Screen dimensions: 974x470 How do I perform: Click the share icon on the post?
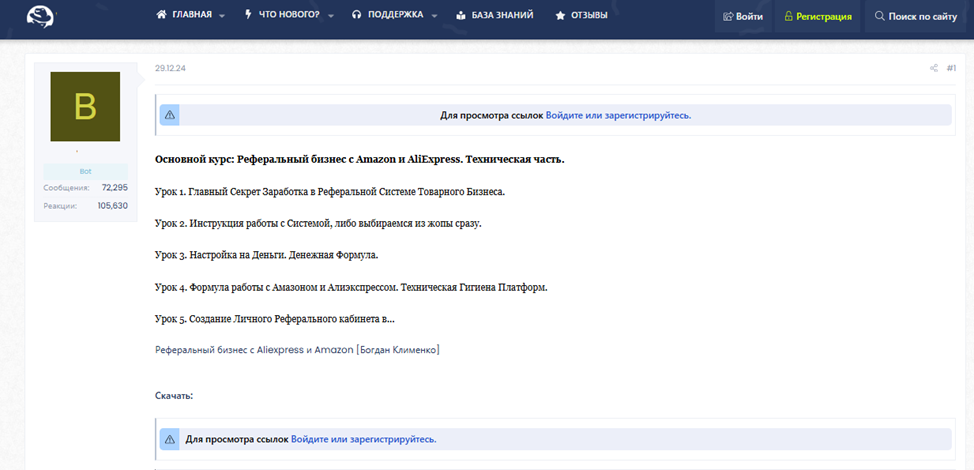[933, 69]
